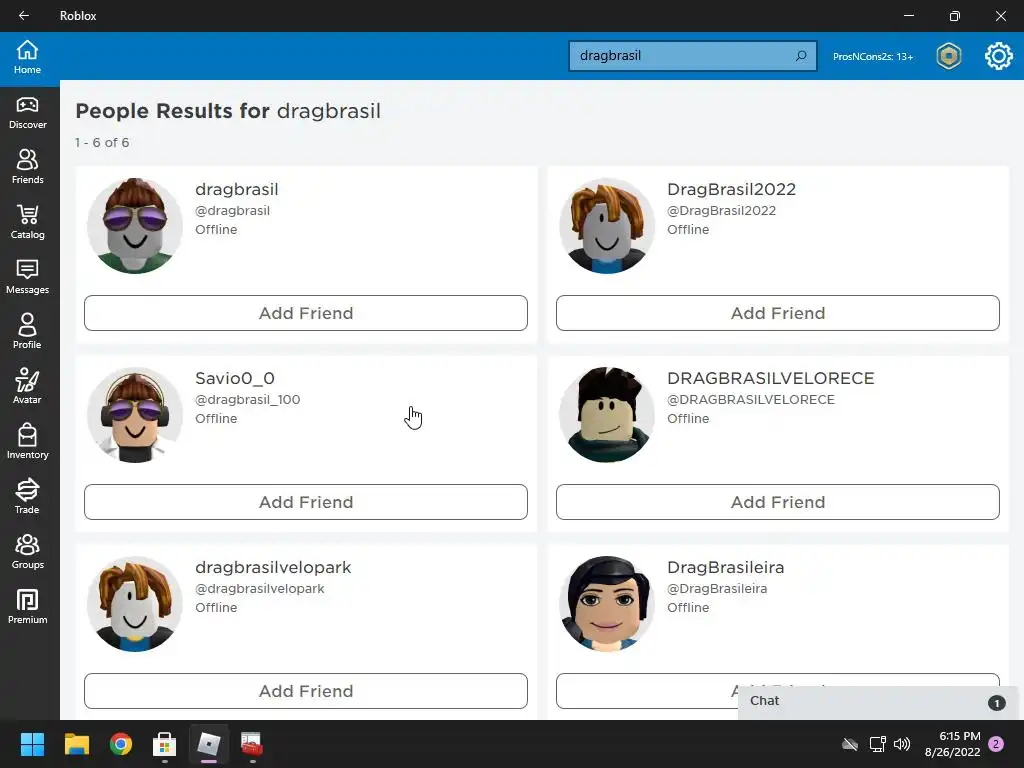Click the volume speaker tray icon
This screenshot has height=768, width=1024.
tap(902, 744)
